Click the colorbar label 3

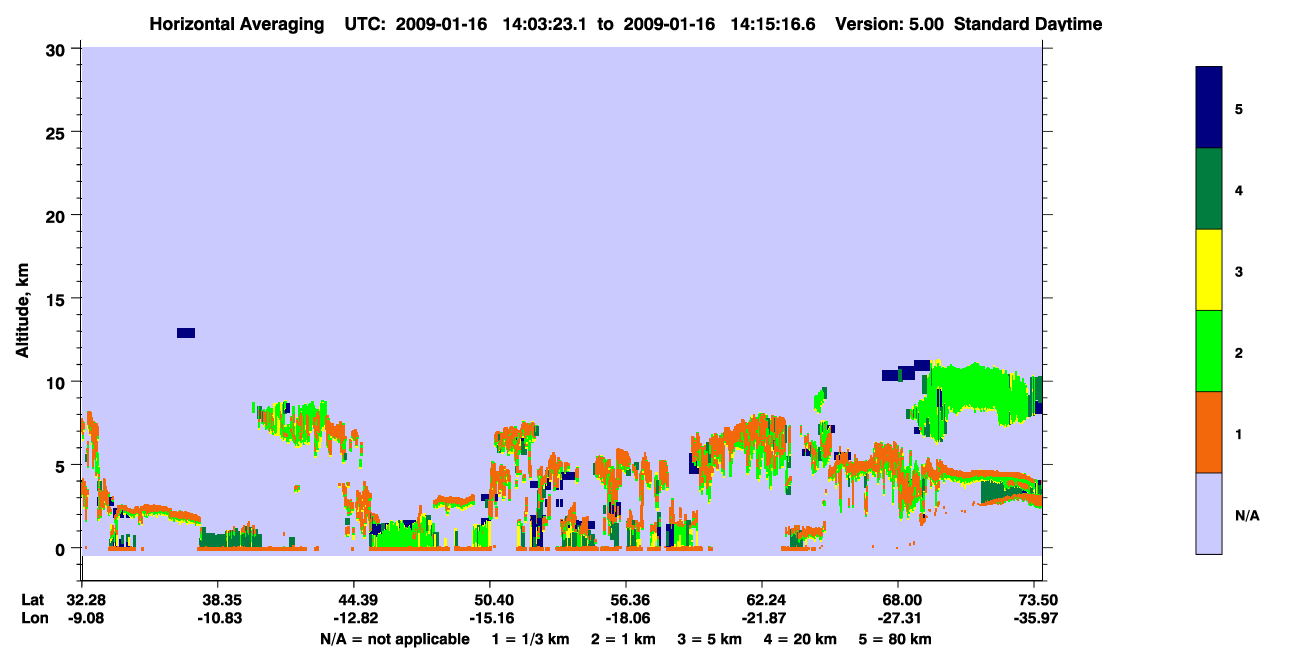tap(1239, 271)
